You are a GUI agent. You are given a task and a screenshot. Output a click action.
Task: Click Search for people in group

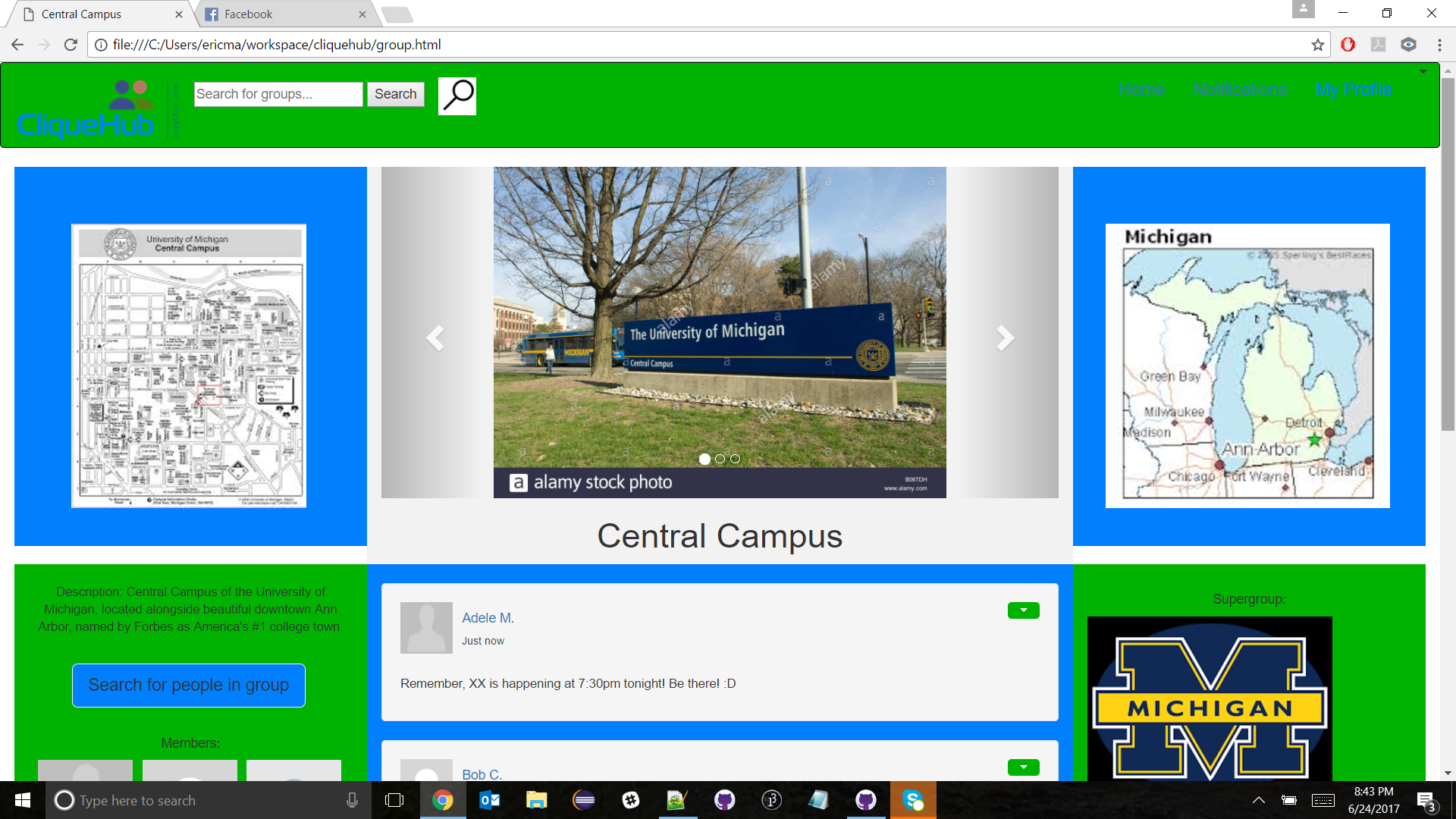click(189, 685)
